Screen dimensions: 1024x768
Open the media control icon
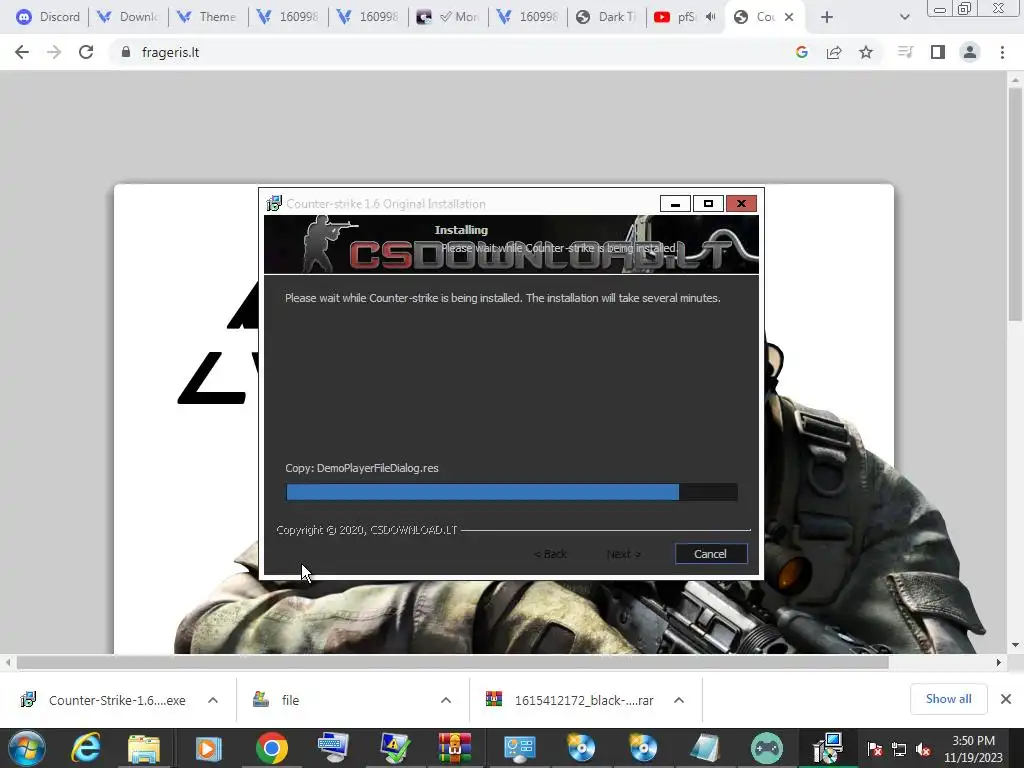coord(905,52)
